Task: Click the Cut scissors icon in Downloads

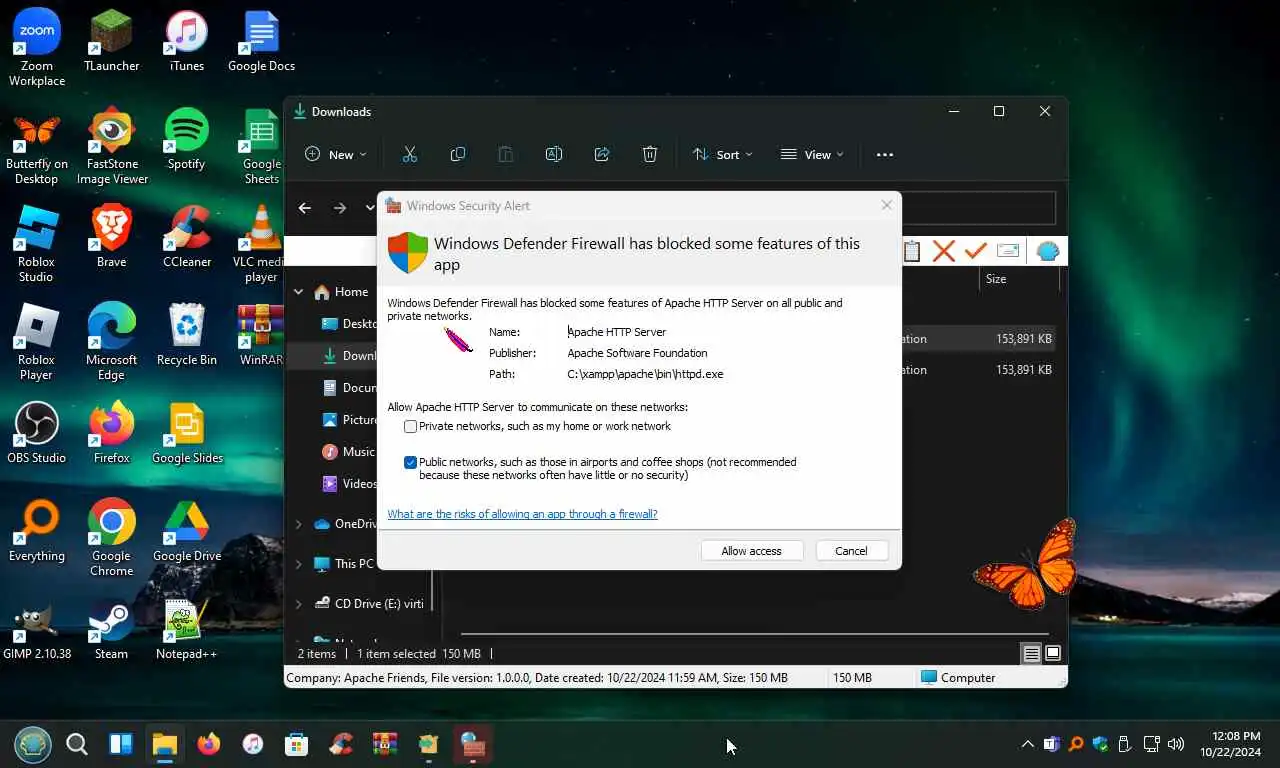Action: click(x=409, y=154)
